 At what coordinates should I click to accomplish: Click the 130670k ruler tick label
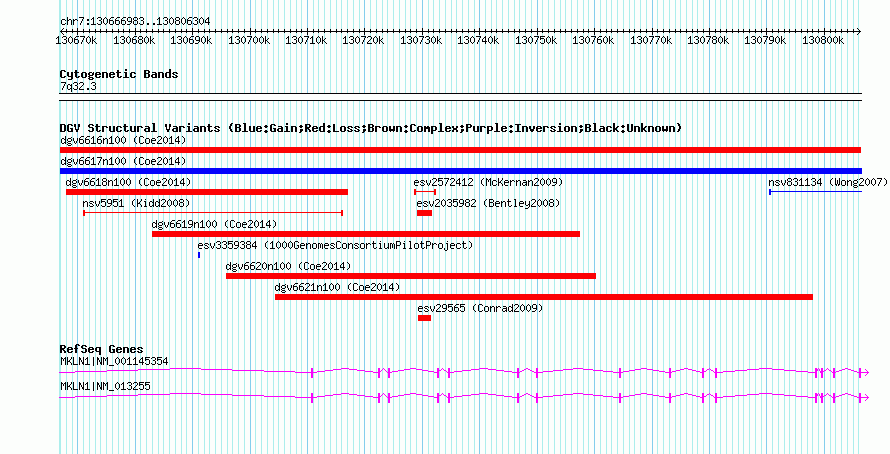(77, 40)
